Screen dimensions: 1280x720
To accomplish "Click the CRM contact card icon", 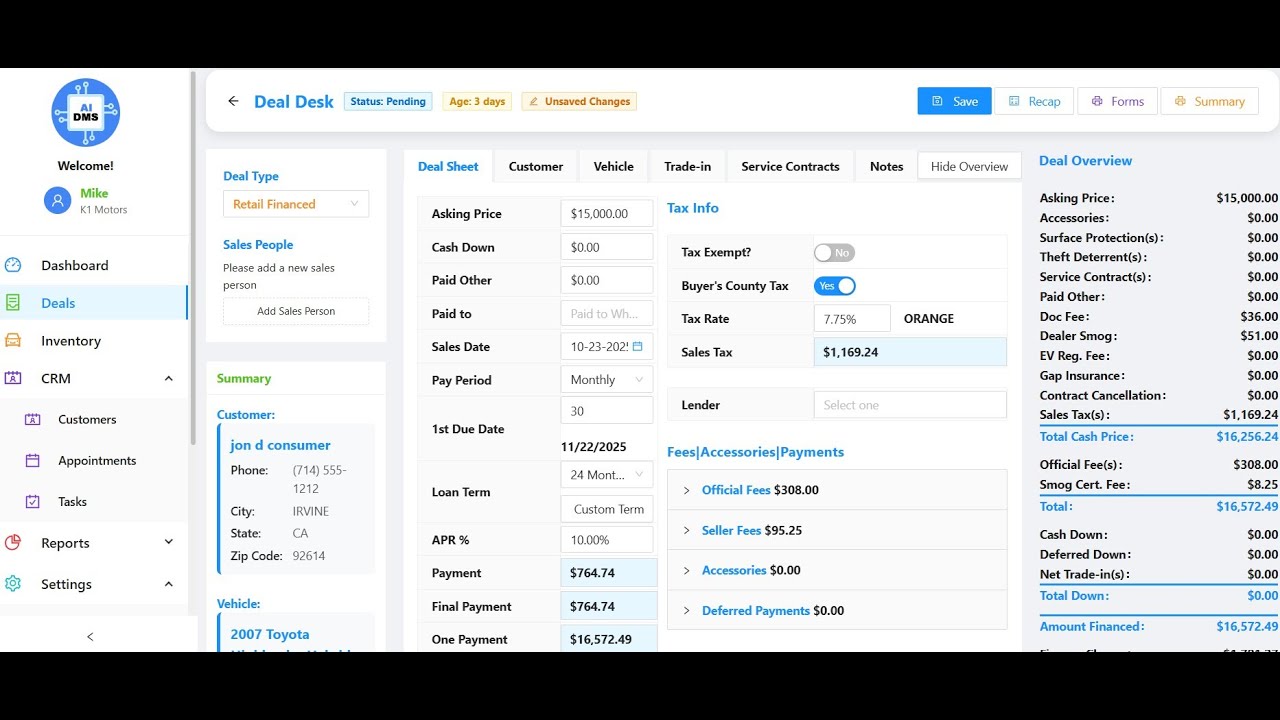I will click(x=13, y=378).
